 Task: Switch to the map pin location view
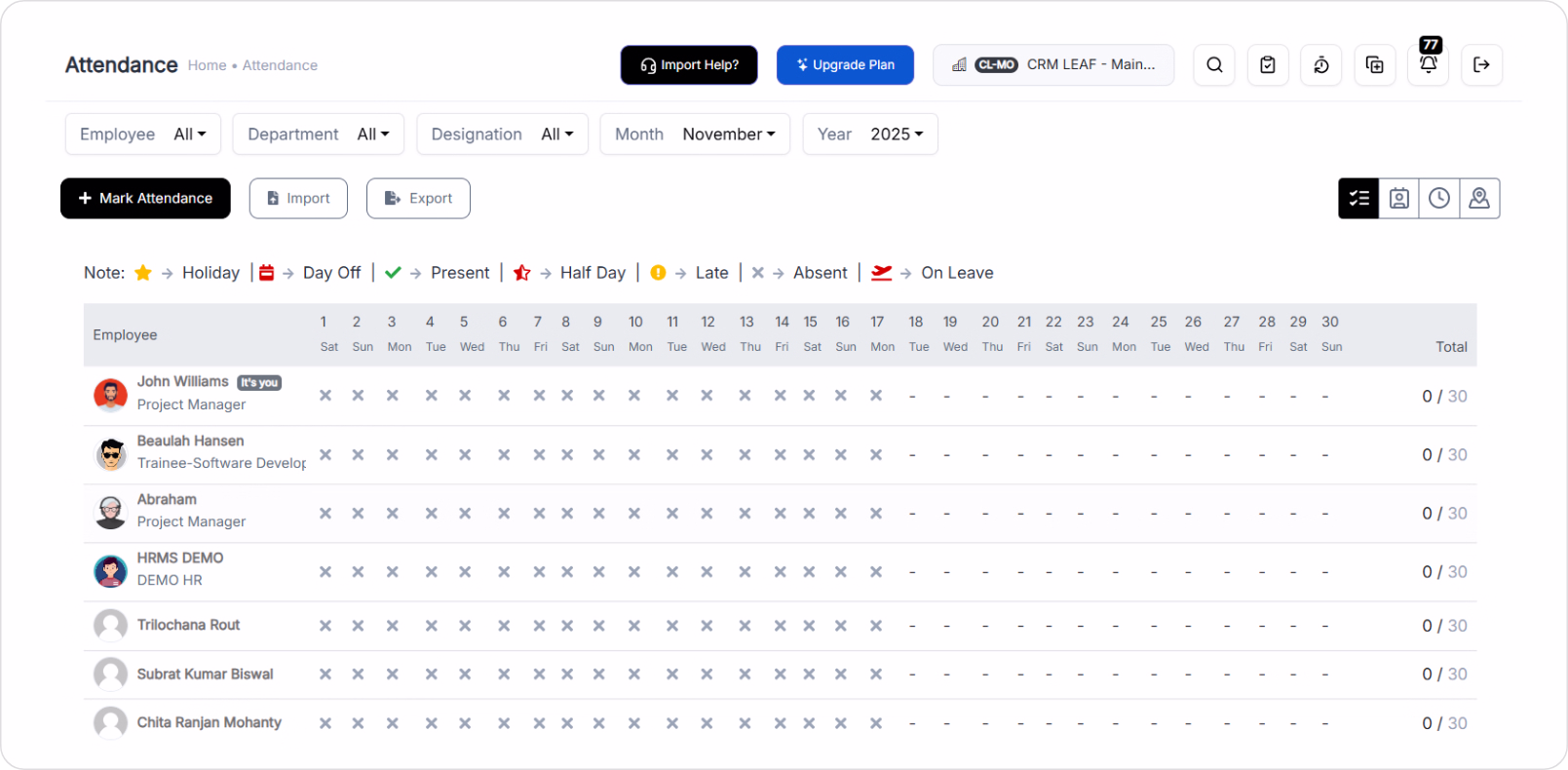point(1479,199)
